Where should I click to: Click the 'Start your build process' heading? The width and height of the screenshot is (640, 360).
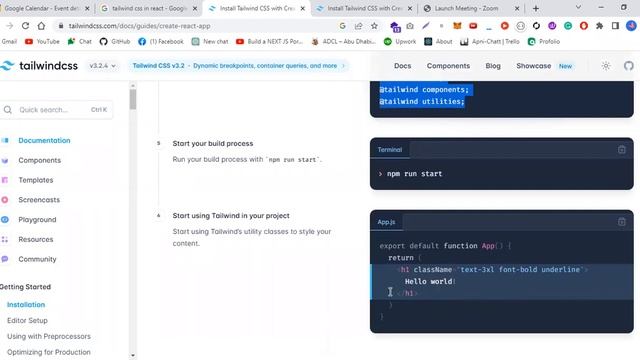(213, 144)
